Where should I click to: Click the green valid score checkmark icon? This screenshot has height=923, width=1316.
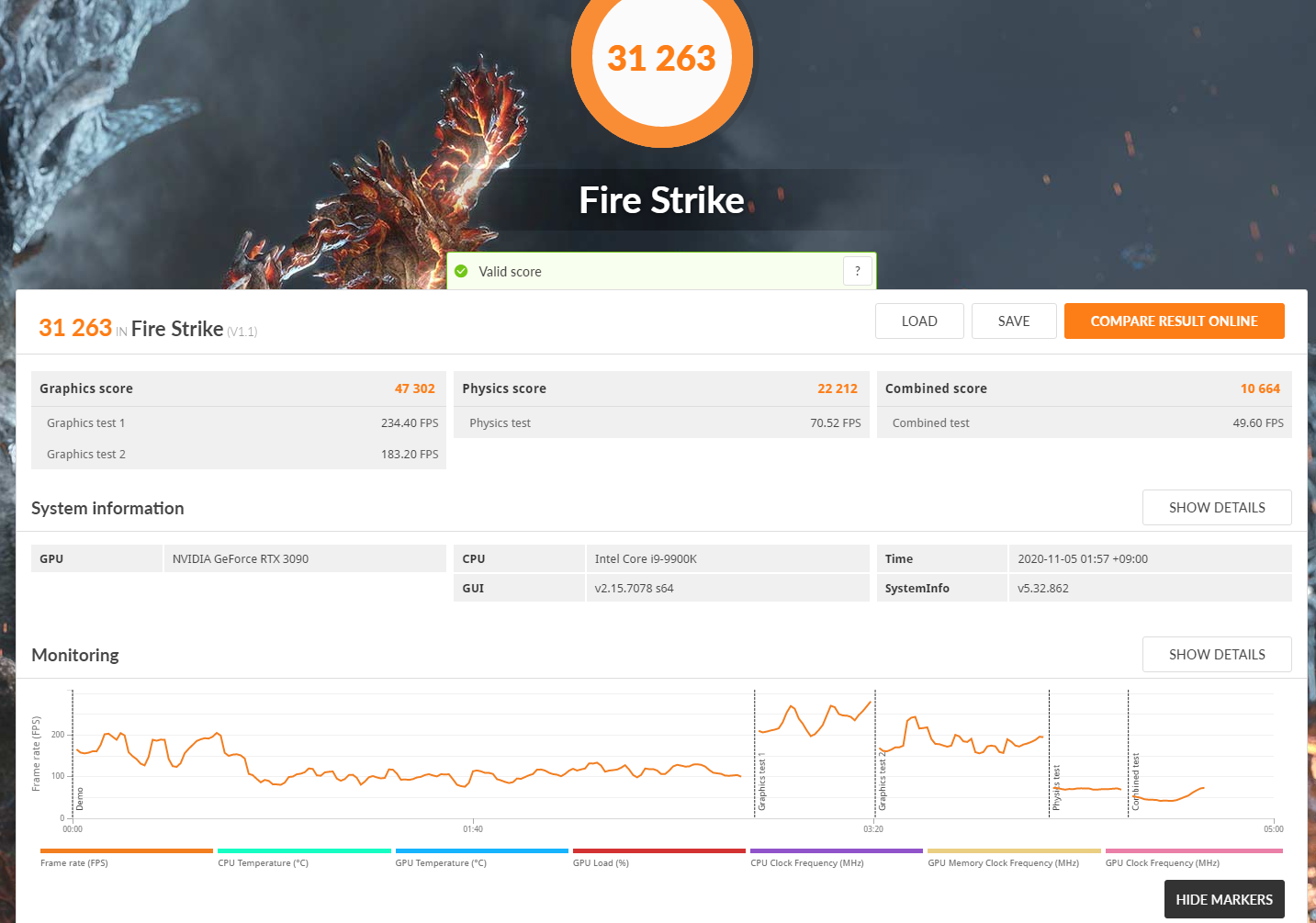tap(461, 271)
